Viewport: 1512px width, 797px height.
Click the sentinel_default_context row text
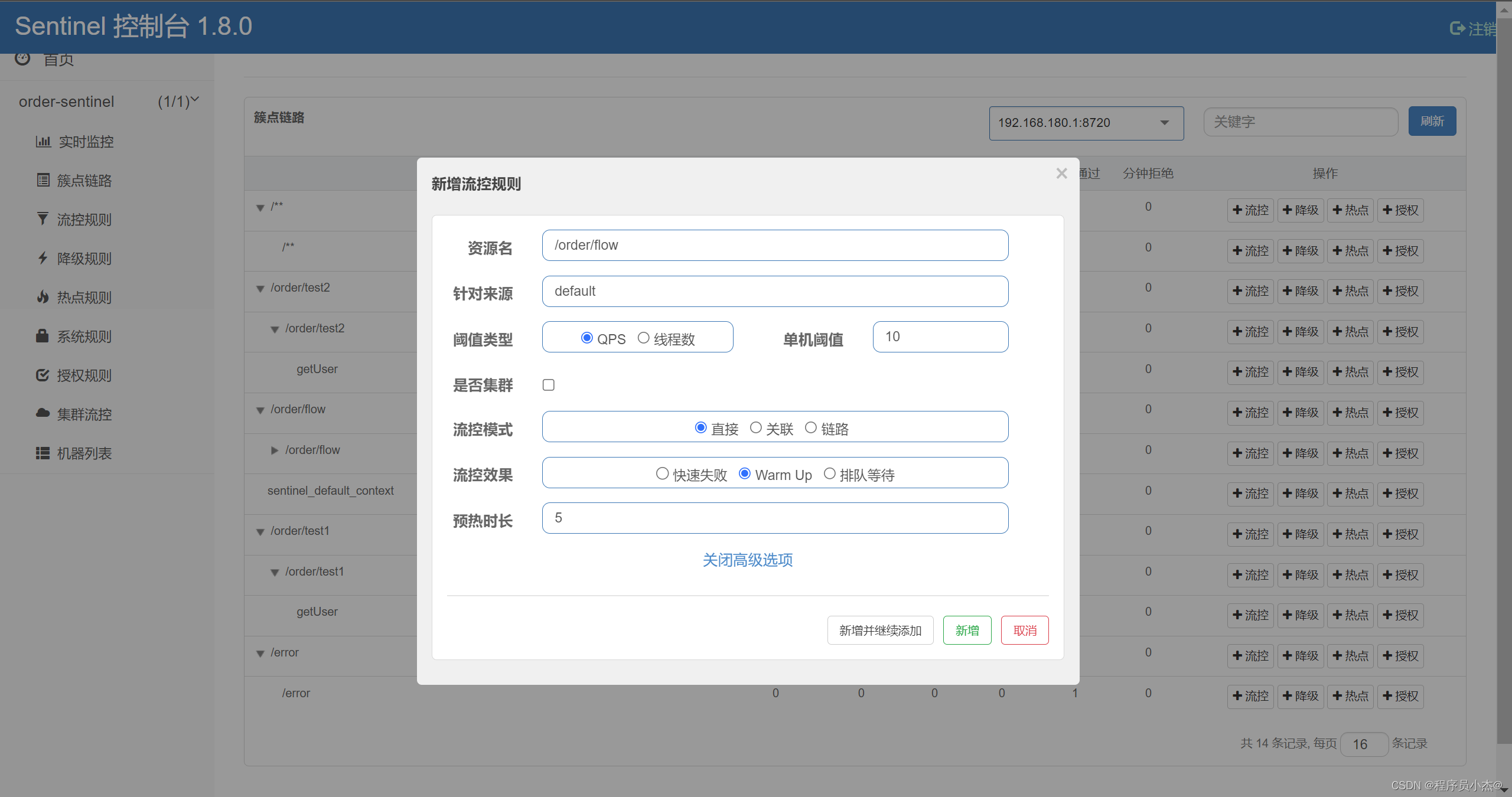pos(330,491)
